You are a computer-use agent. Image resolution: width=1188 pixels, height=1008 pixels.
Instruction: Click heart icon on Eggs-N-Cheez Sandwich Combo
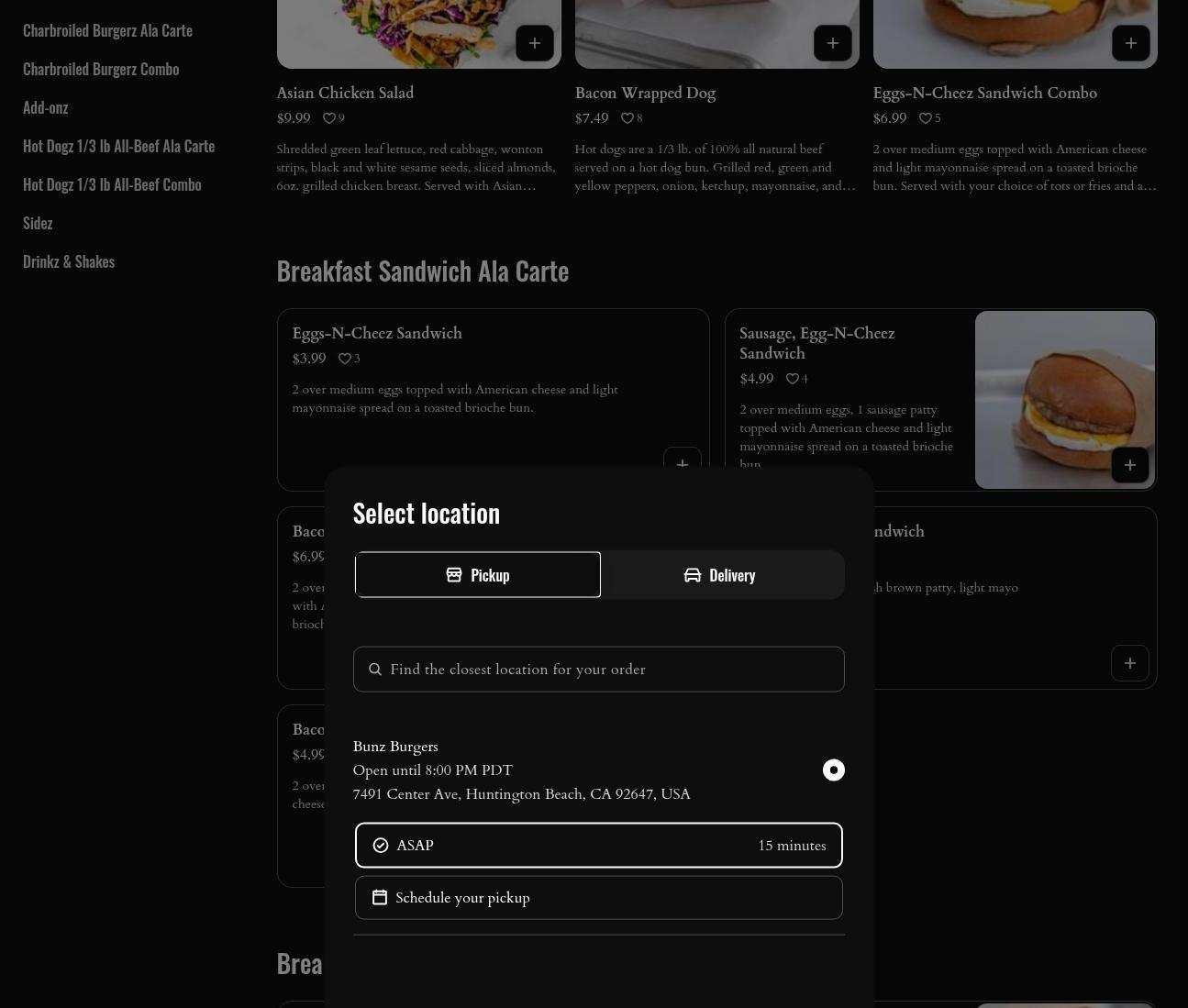point(926,118)
